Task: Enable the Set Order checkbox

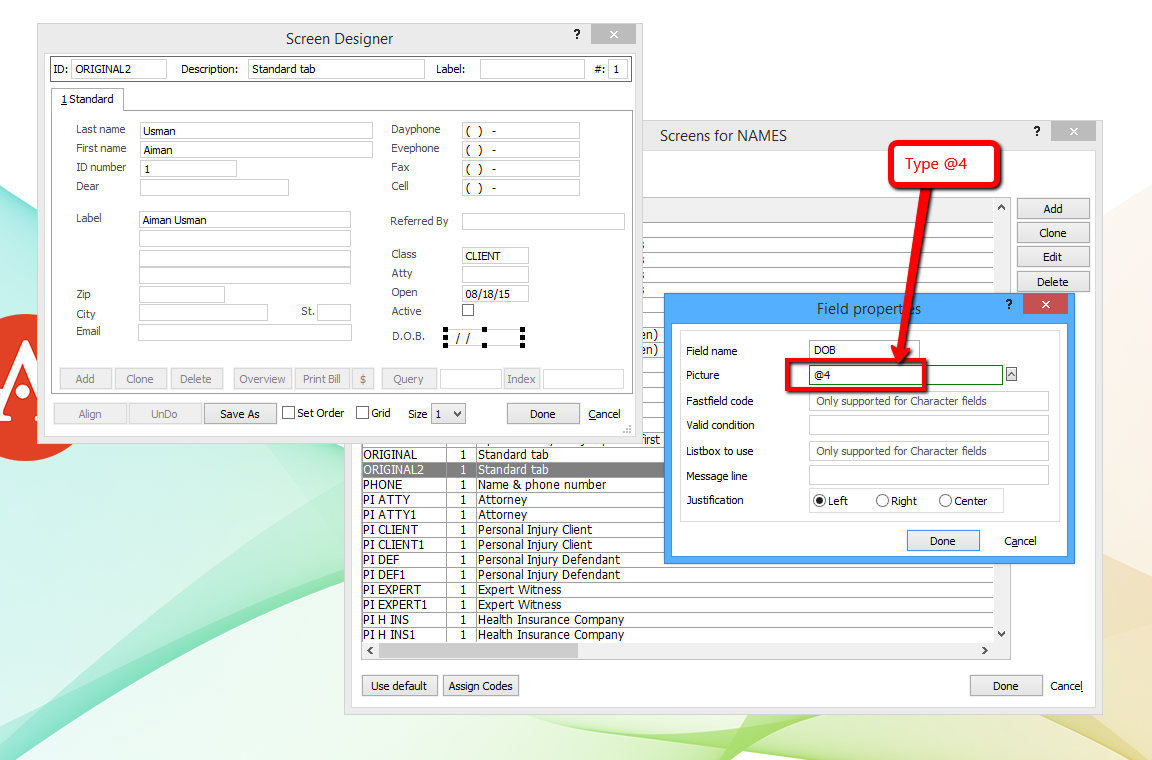Action: click(x=289, y=413)
